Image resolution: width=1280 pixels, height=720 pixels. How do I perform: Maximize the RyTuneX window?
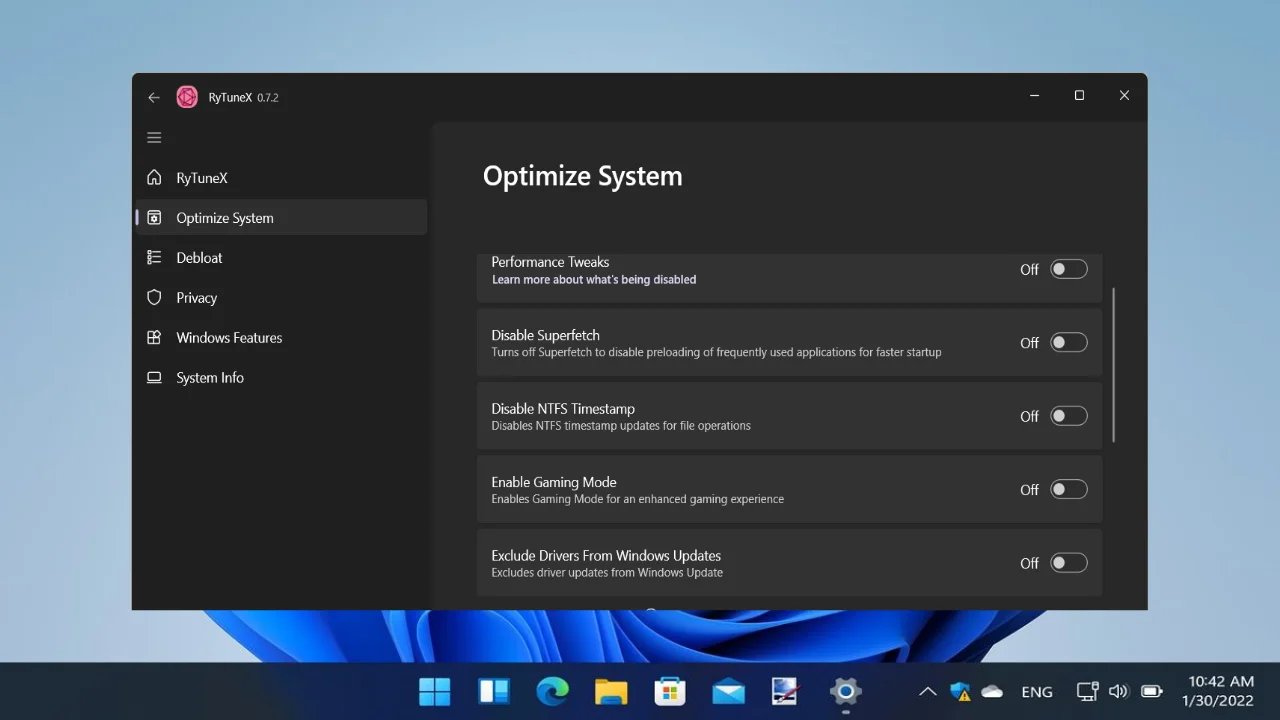coord(1079,95)
